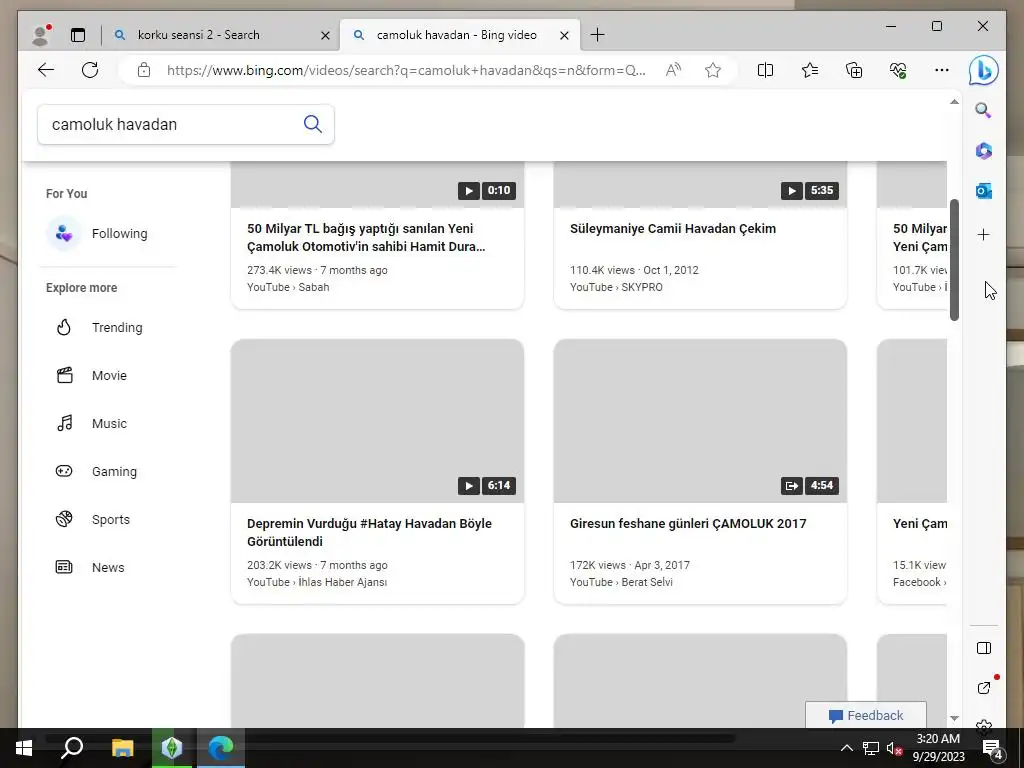
Task: Click the 6:14 Hatay video thumbnail
Action: pyautogui.click(x=377, y=421)
